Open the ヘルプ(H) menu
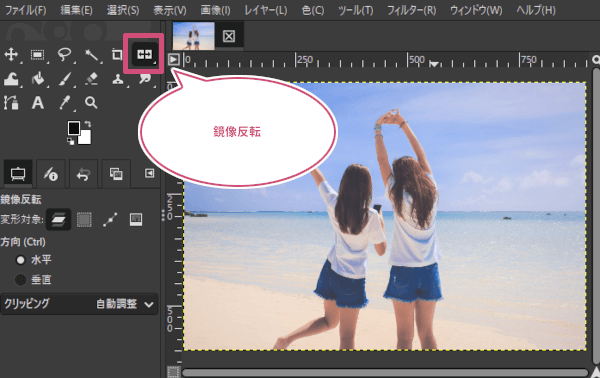The width and height of the screenshot is (600, 378). 536,10
